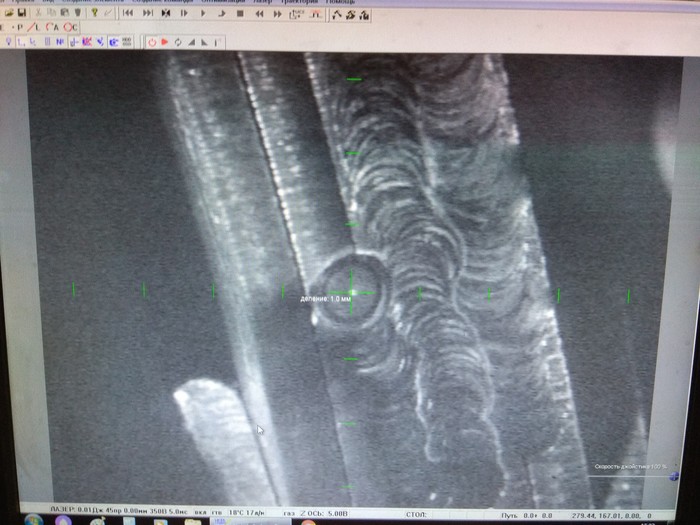
Task: Click the step-forward play/pause icon
Action: (184, 13)
